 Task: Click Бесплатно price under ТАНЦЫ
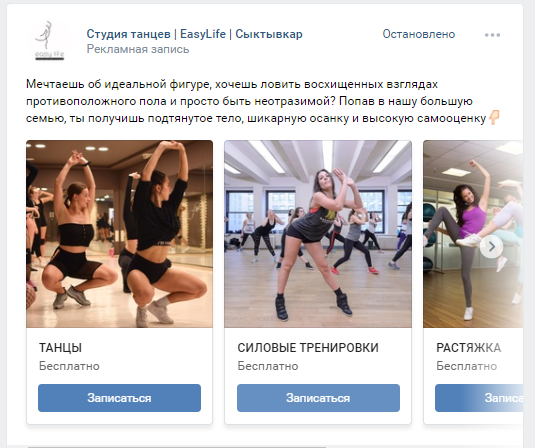(69, 366)
